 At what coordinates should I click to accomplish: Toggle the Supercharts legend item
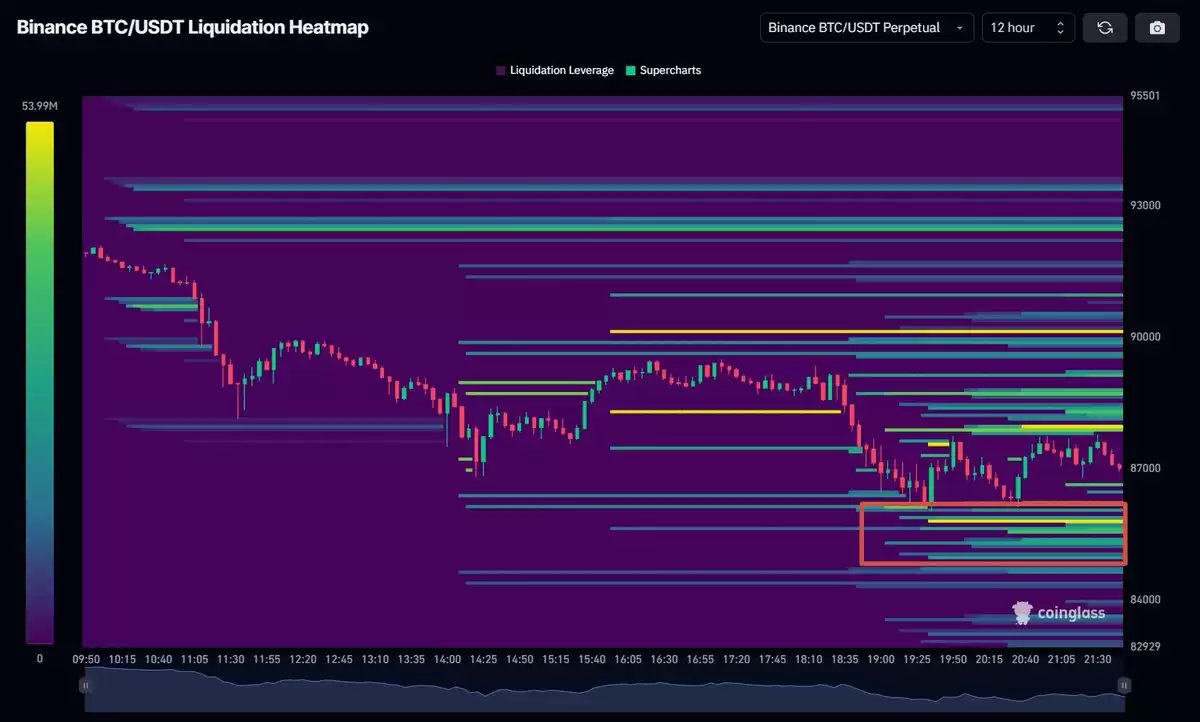[x=663, y=71]
